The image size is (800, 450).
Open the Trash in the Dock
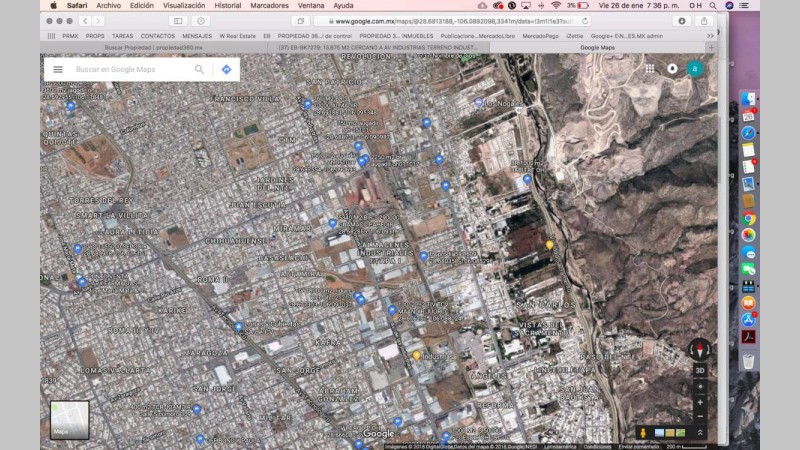tap(748, 361)
